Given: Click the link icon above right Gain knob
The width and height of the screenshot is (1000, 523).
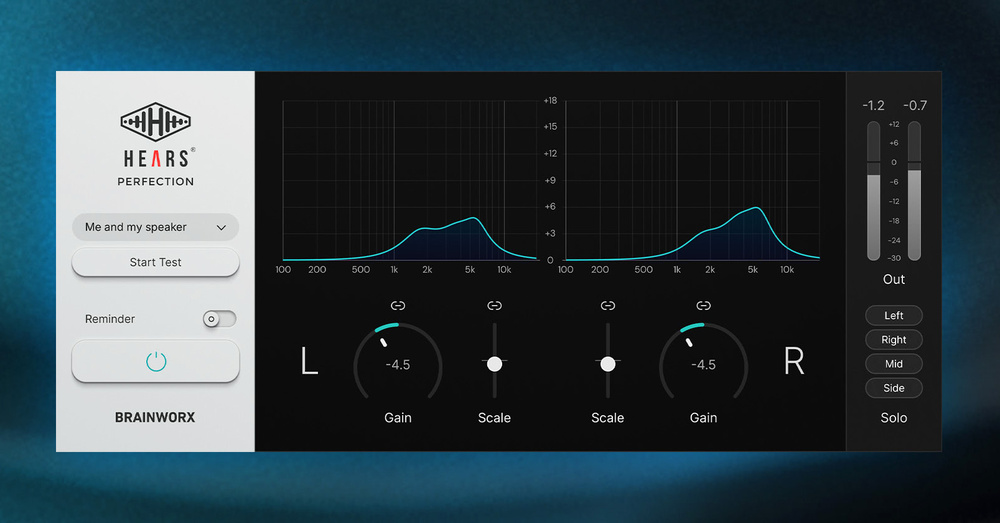Looking at the screenshot, I should tap(703, 306).
